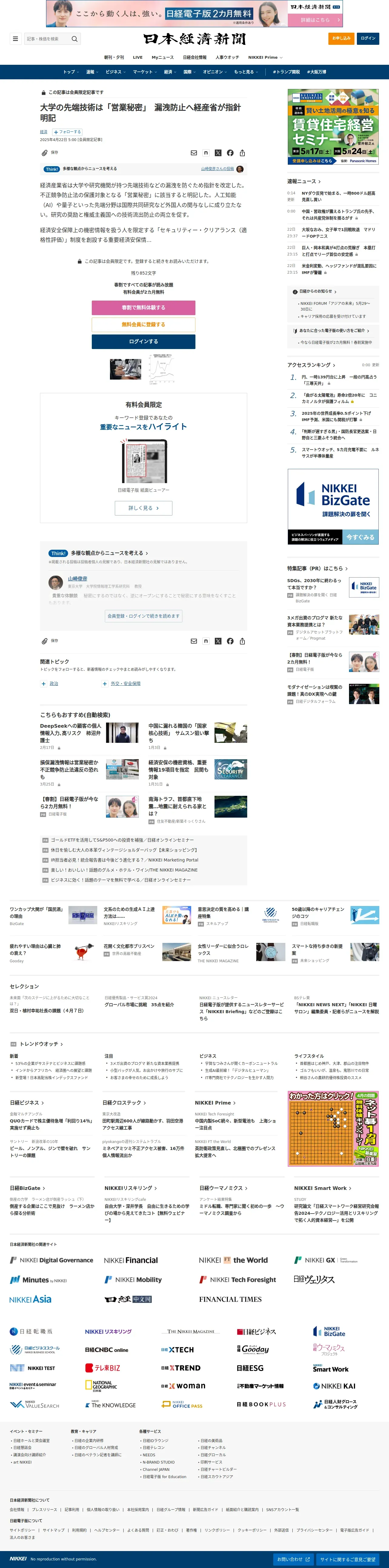The height and width of the screenshot is (1568, 389).
Task: Open the 山崎俊彦さんの投稿 link
Action: coord(217,169)
